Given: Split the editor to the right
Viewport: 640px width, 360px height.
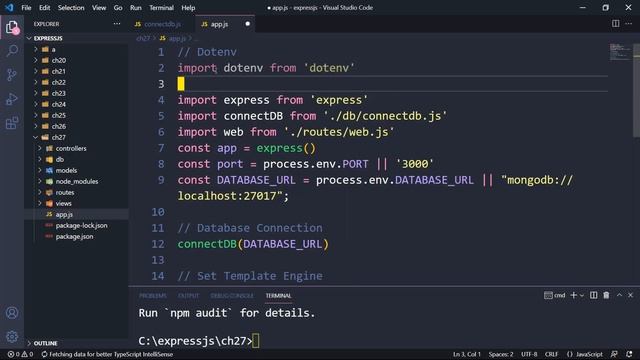Looking at the screenshot, I should pyautogui.click(x=616, y=24).
